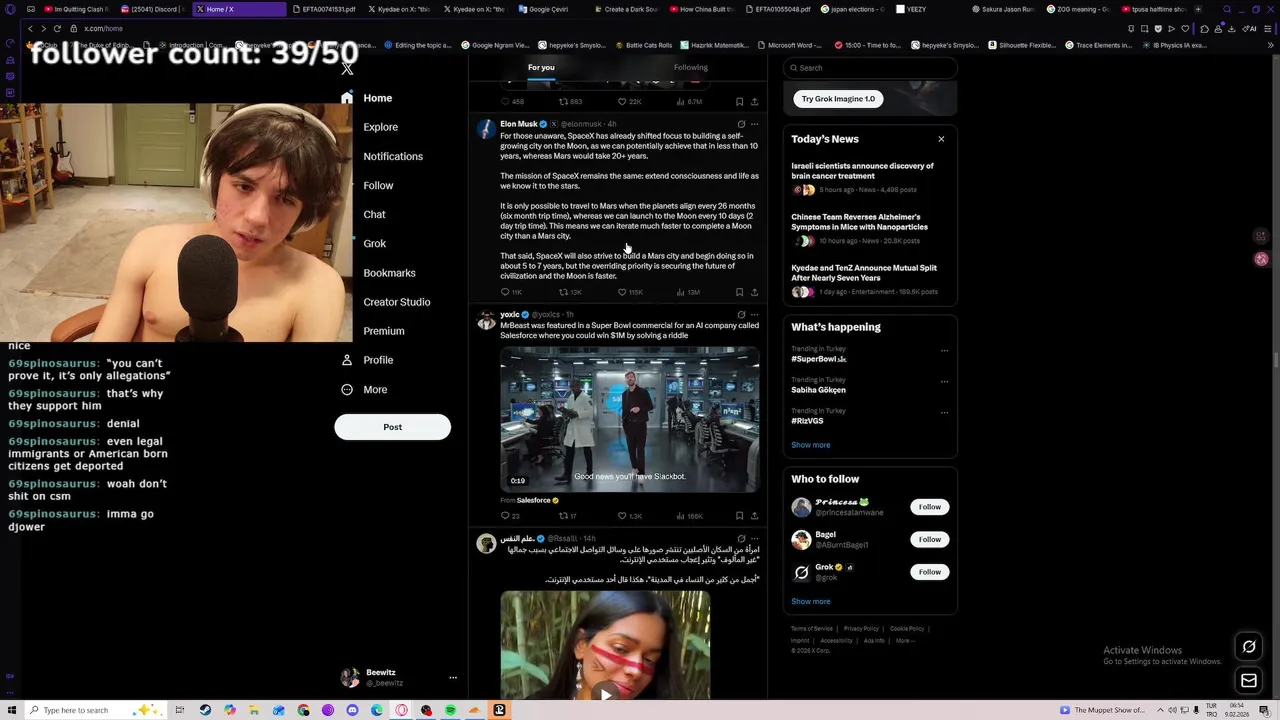Click the More circle icon
1280x720 pixels.
point(347,389)
